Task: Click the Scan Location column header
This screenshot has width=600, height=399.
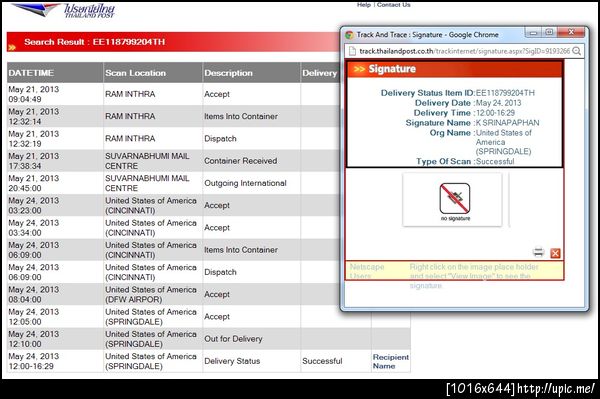Action: (x=153, y=73)
